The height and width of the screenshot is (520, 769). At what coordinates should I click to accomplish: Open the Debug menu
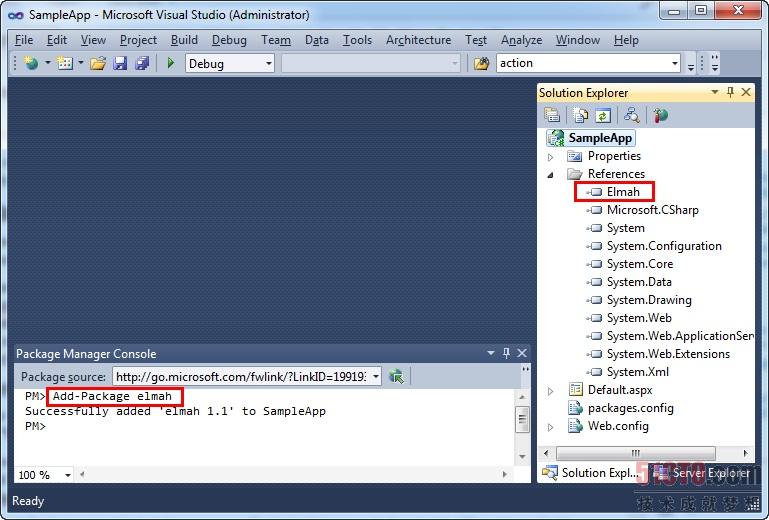(x=229, y=40)
